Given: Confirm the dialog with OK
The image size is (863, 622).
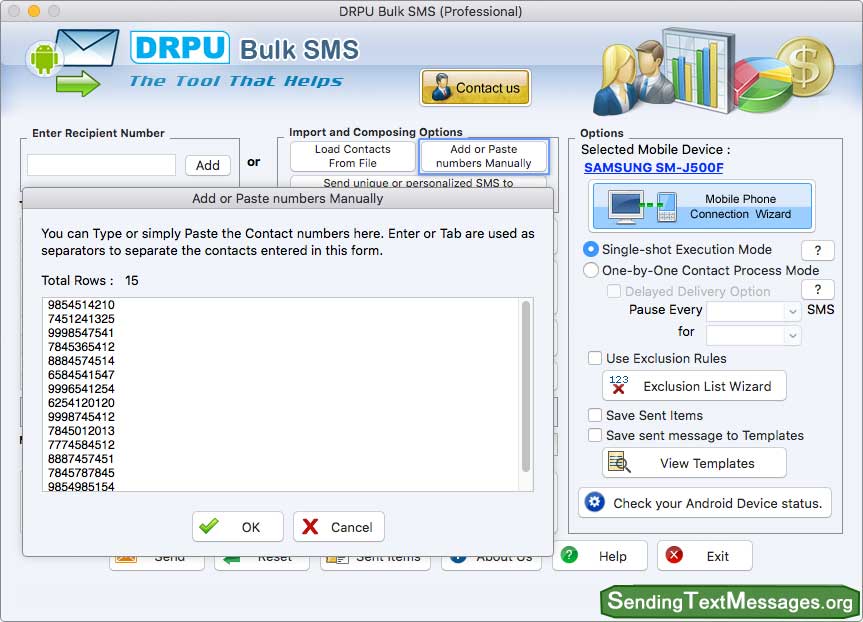Looking at the screenshot, I should tap(238, 527).
